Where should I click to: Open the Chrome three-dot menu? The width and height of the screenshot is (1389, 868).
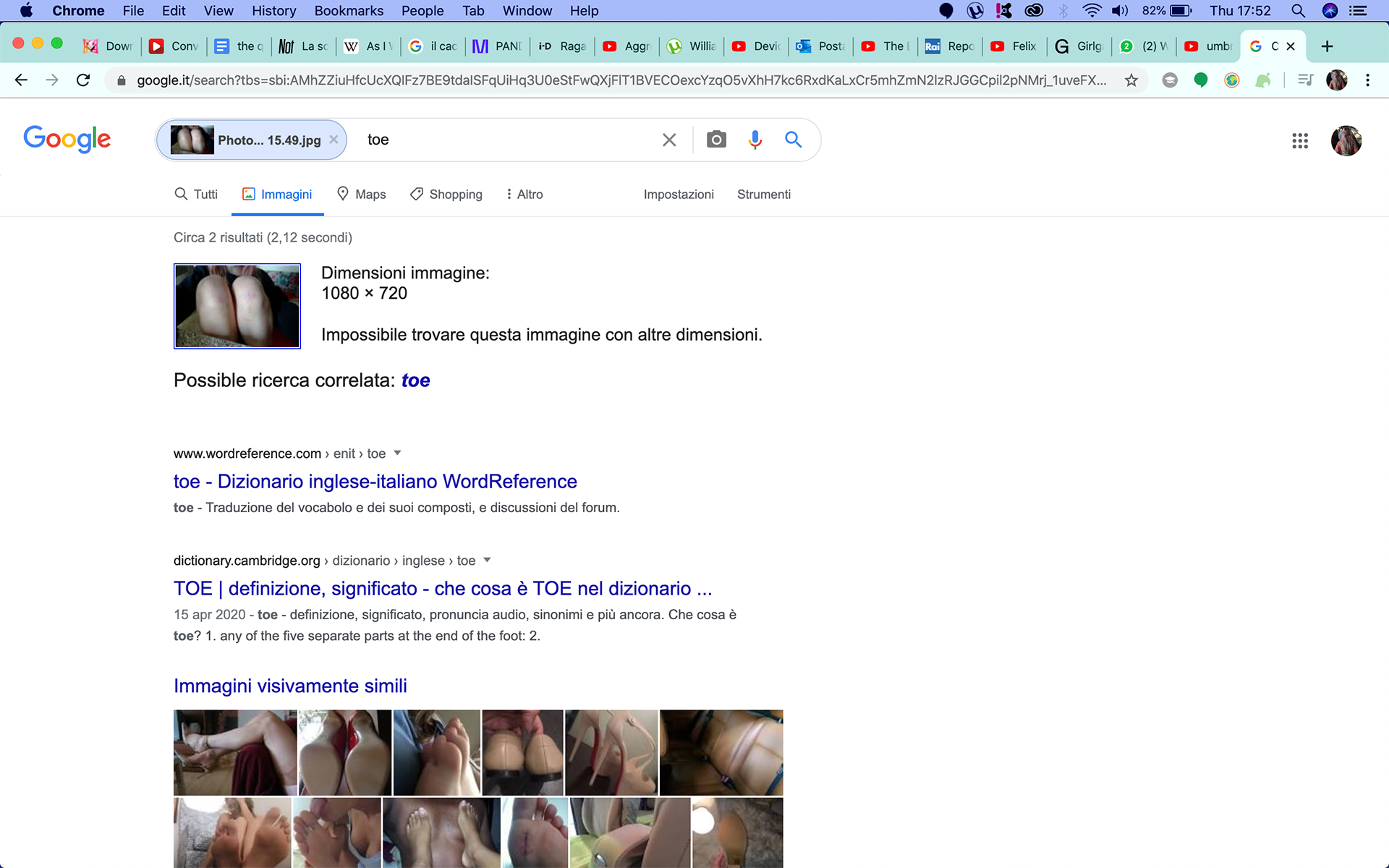(1367, 80)
